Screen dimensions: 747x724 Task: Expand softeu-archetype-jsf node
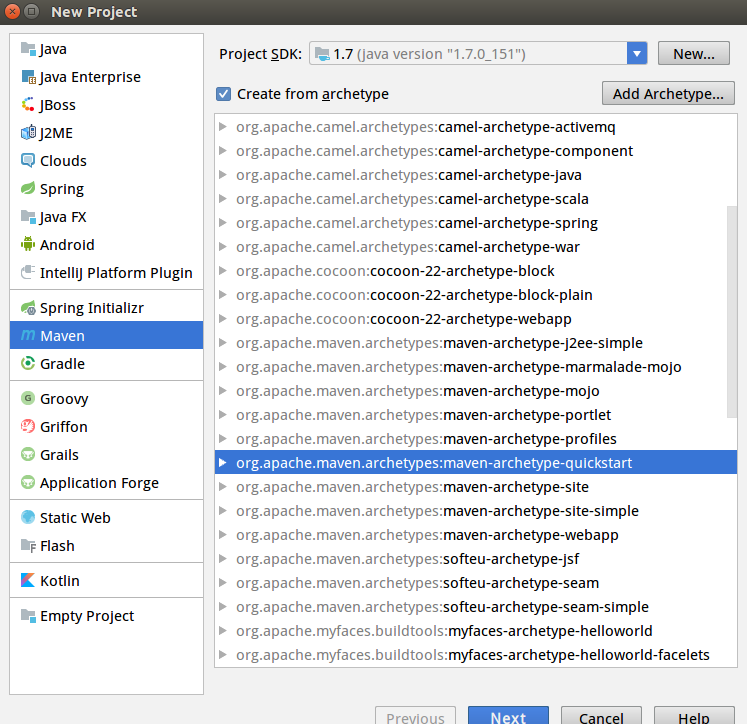pos(222,559)
